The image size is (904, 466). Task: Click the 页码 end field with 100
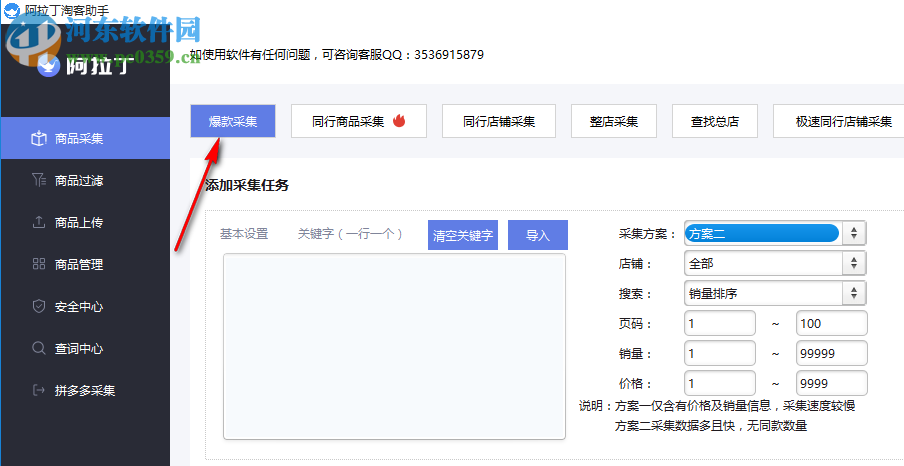click(x=832, y=324)
